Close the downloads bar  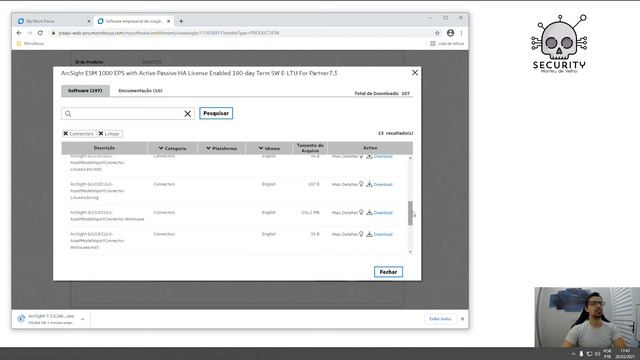[462, 319]
